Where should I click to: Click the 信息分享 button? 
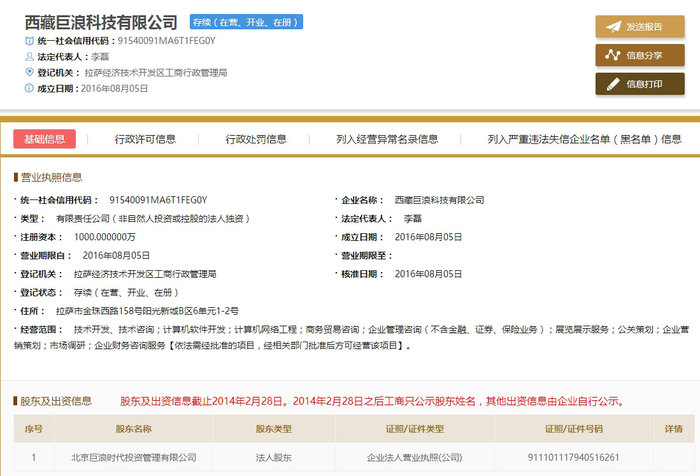tap(640, 55)
